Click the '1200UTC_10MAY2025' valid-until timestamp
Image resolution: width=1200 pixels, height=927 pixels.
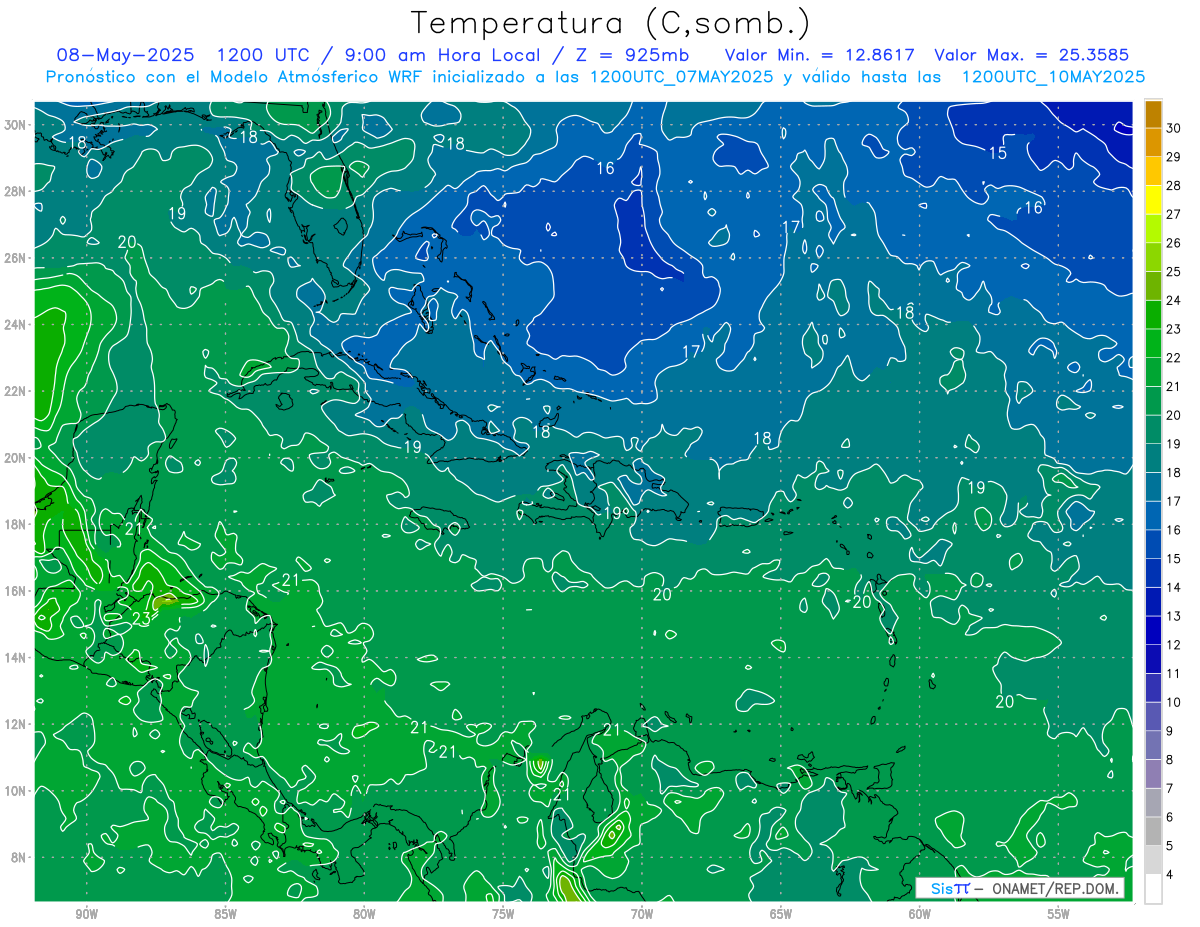coord(1053,77)
